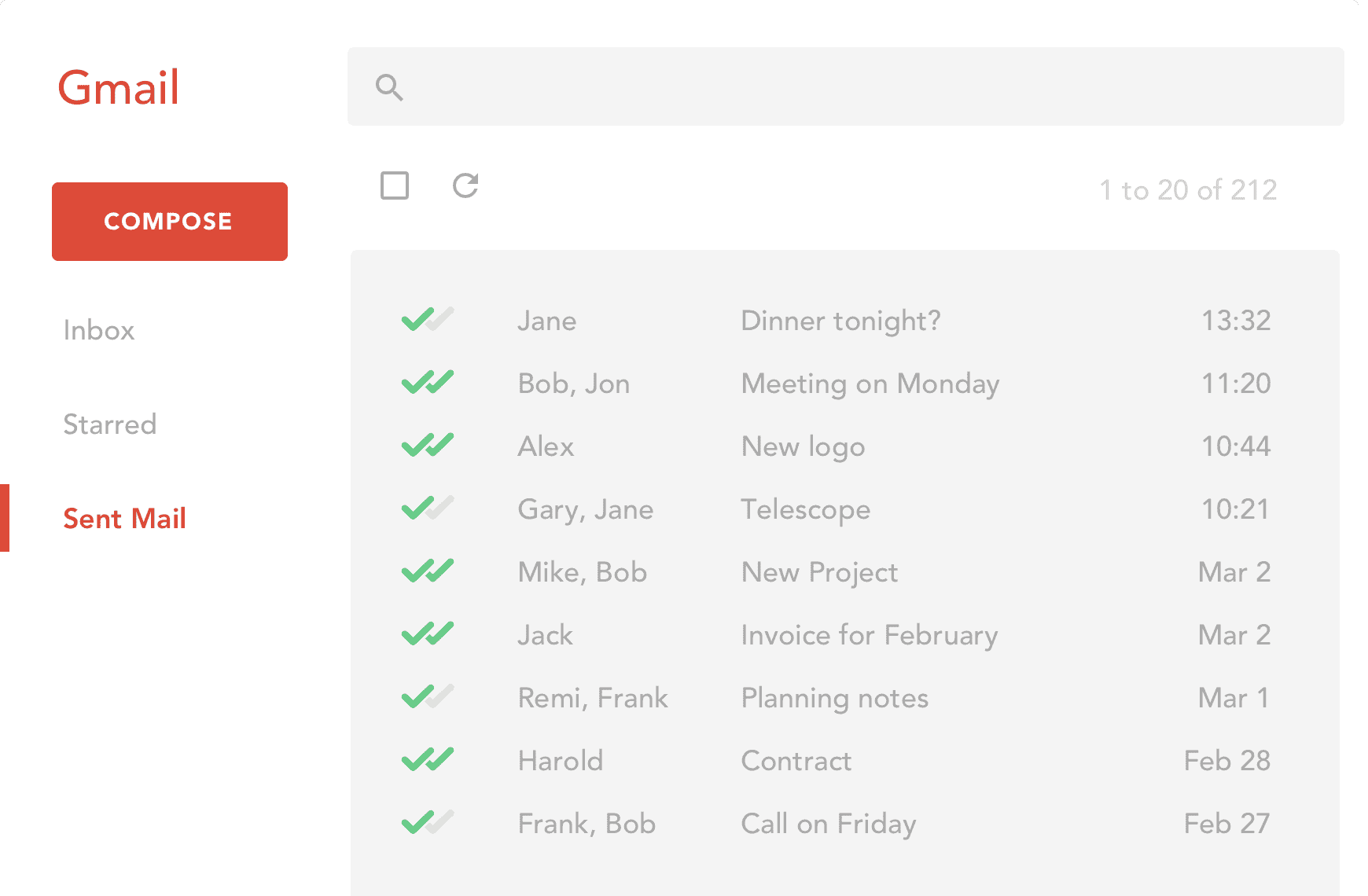The width and height of the screenshot is (1368, 896).
Task: Click the checkmarks on the Frank, Bob row
Action: click(x=428, y=823)
